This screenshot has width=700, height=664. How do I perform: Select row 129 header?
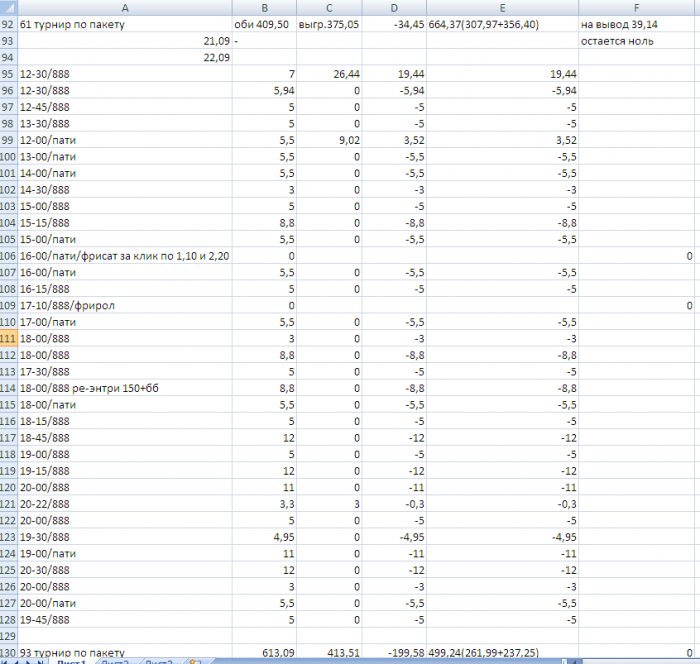(x=8, y=636)
